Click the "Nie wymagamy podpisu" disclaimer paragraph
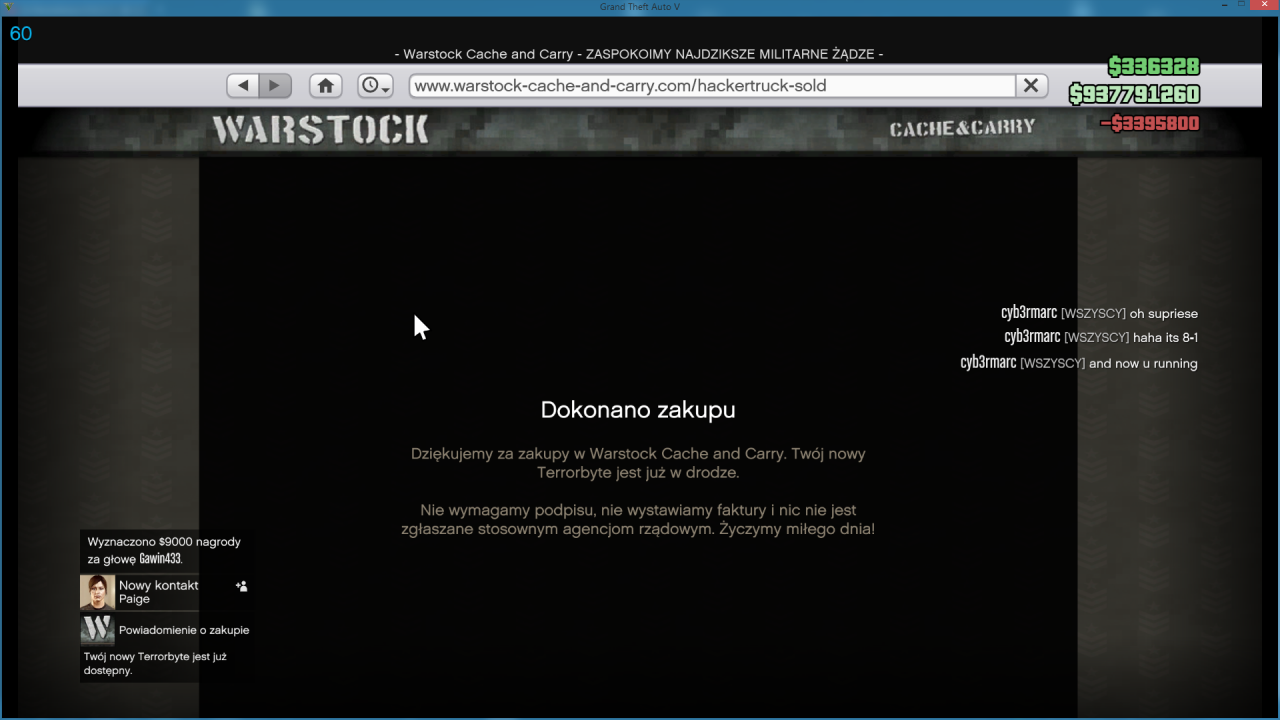This screenshot has height=720, width=1280. click(638, 519)
